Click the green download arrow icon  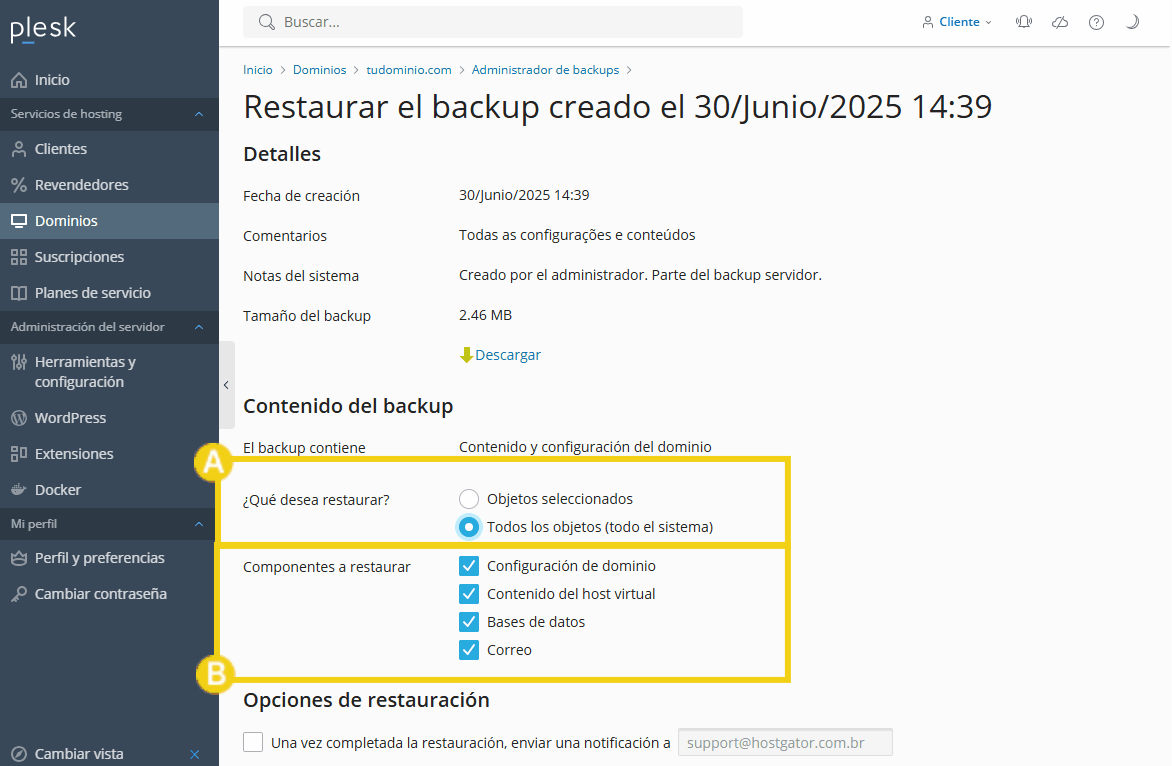point(466,355)
